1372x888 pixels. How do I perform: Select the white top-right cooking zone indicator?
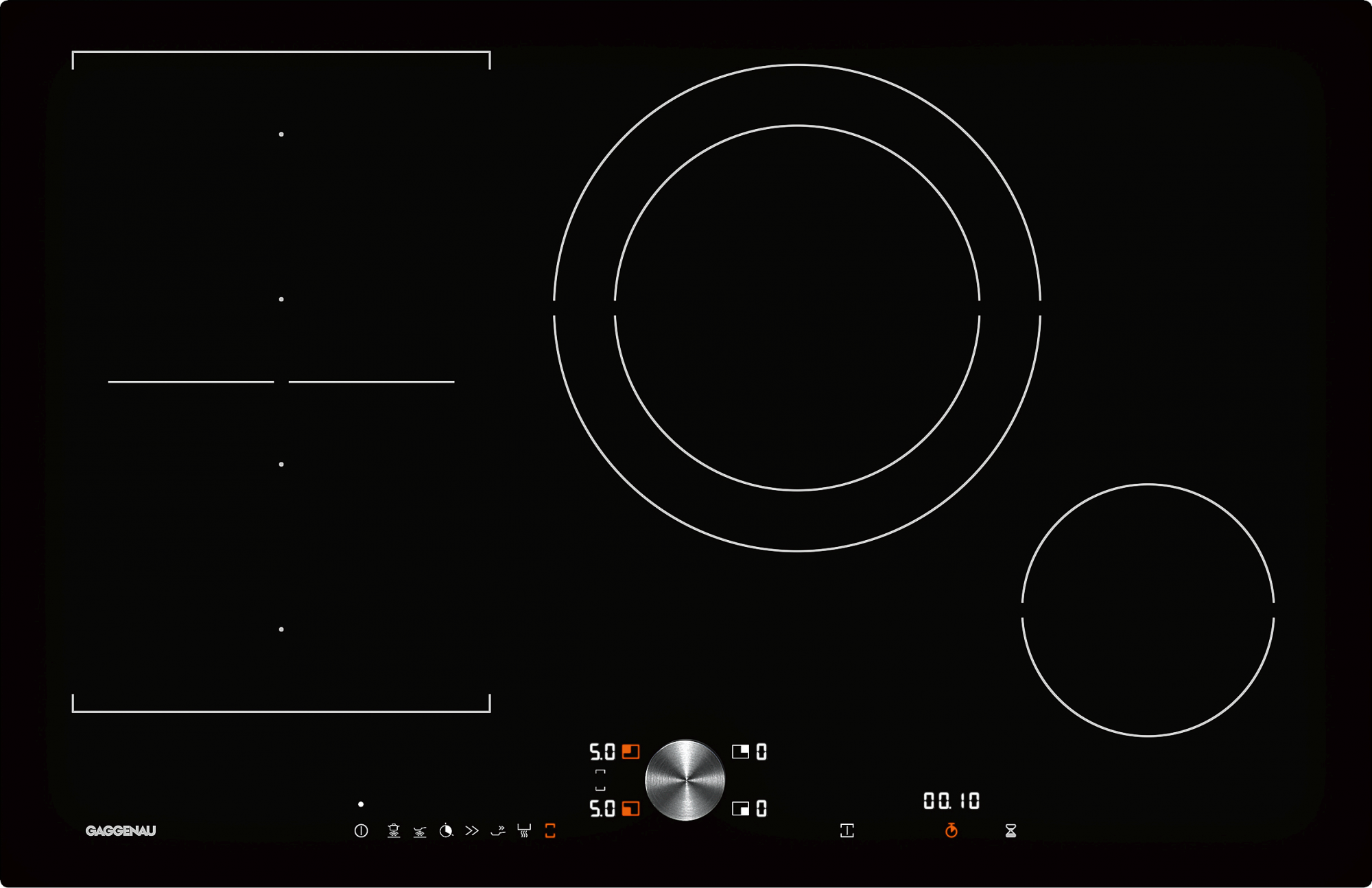(x=740, y=751)
